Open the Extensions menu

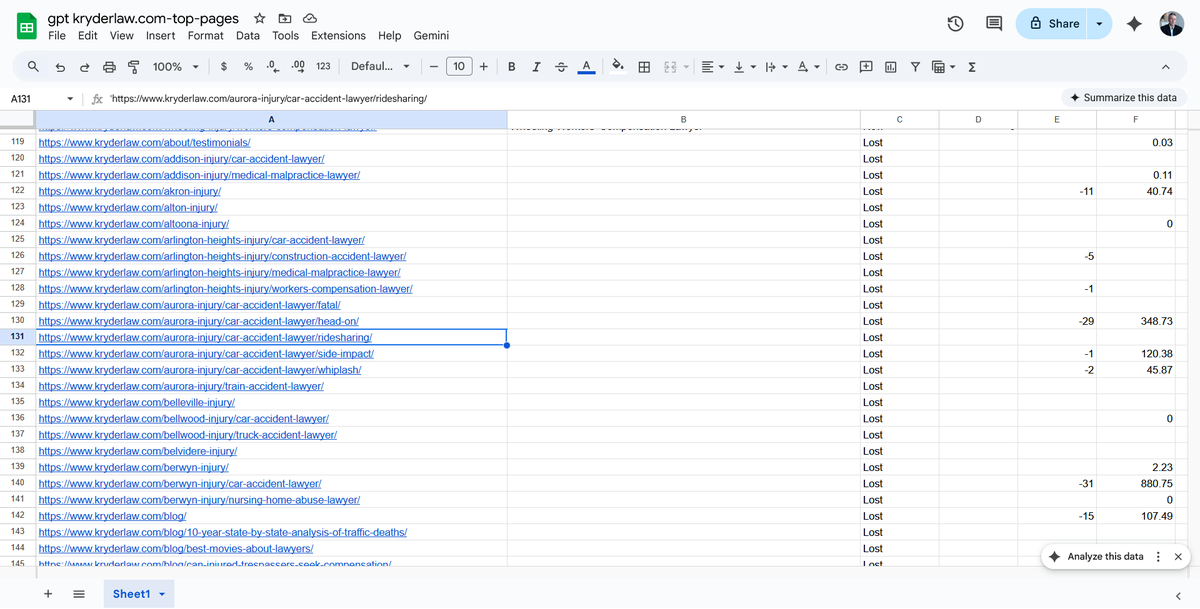click(338, 36)
